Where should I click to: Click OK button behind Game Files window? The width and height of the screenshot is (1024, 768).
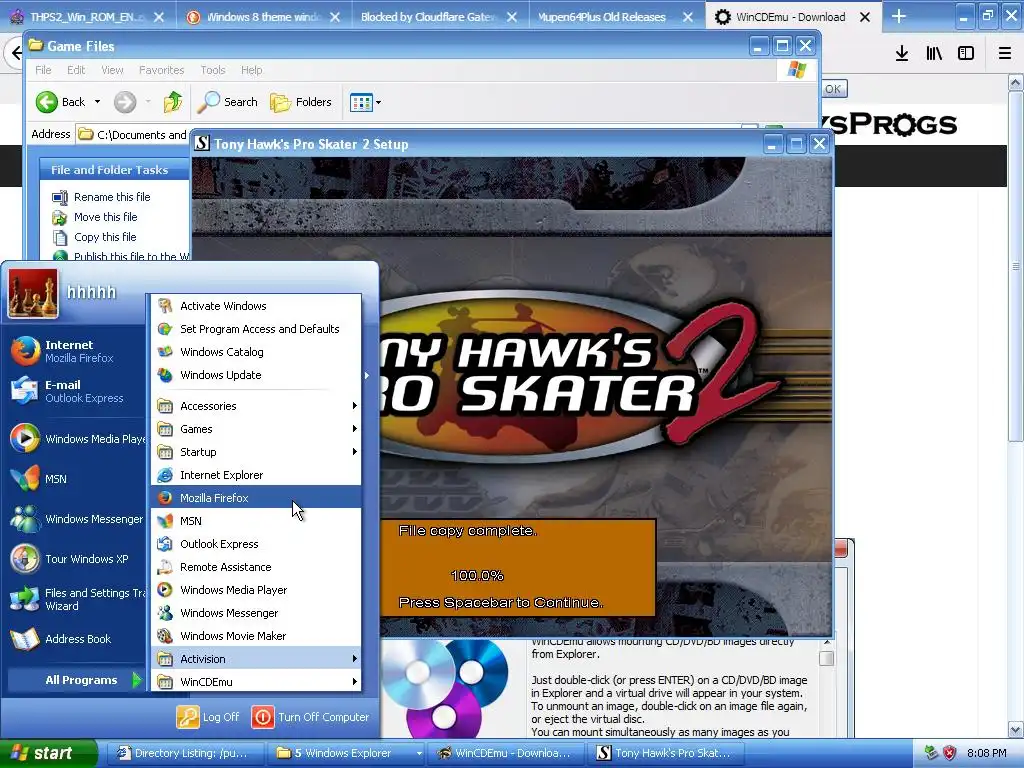[833, 89]
